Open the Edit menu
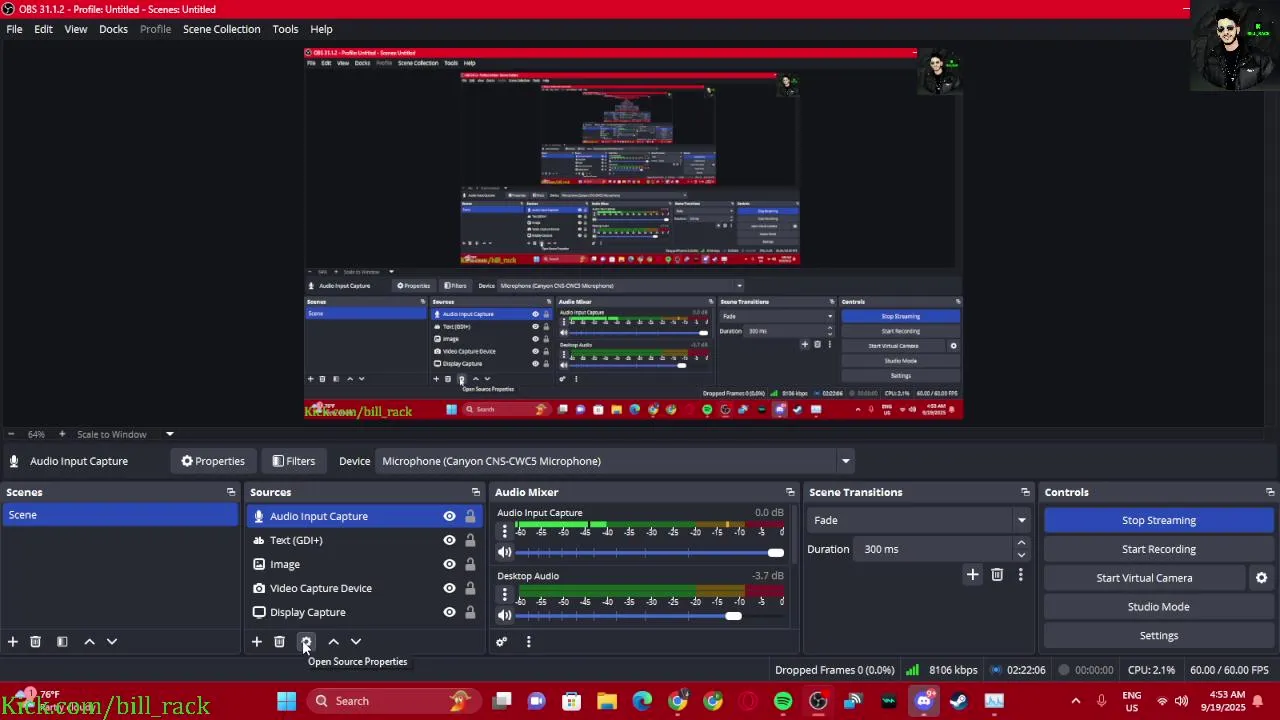 tap(43, 29)
